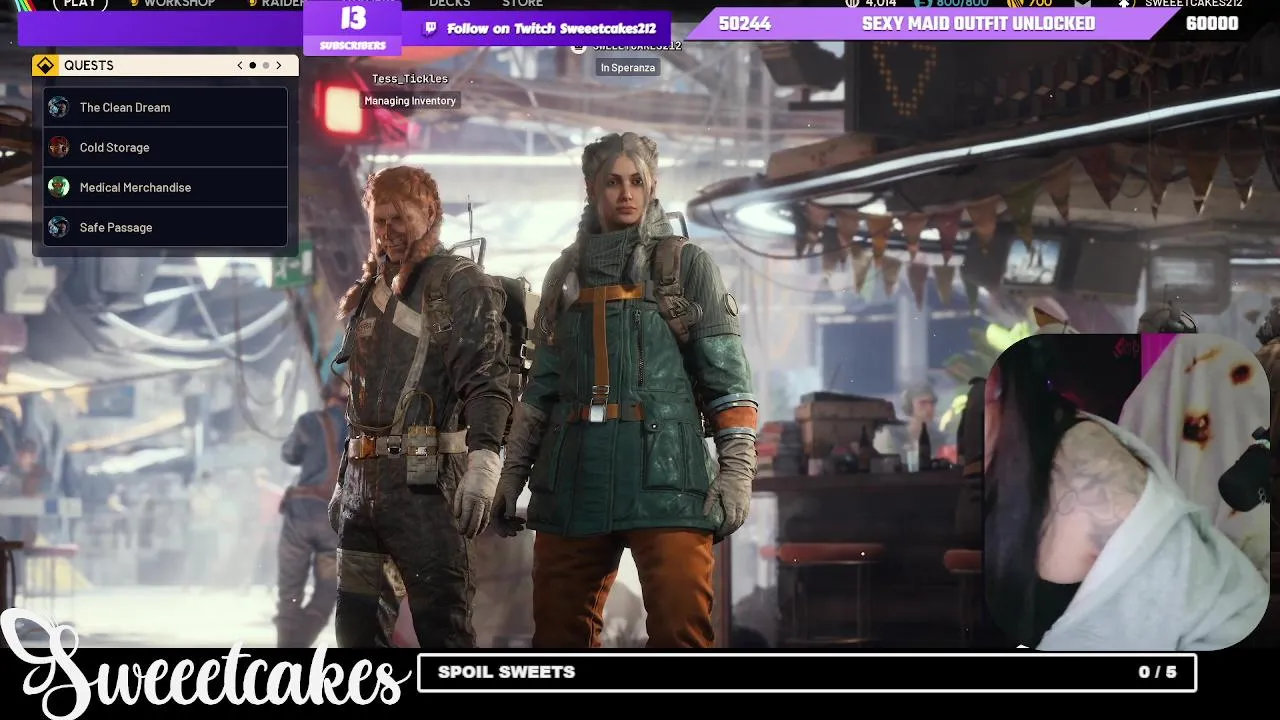This screenshot has height=720, width=1280.
Task: Click the 50244 current goal value
Action: pyautogui.click(x=745, y=24)
